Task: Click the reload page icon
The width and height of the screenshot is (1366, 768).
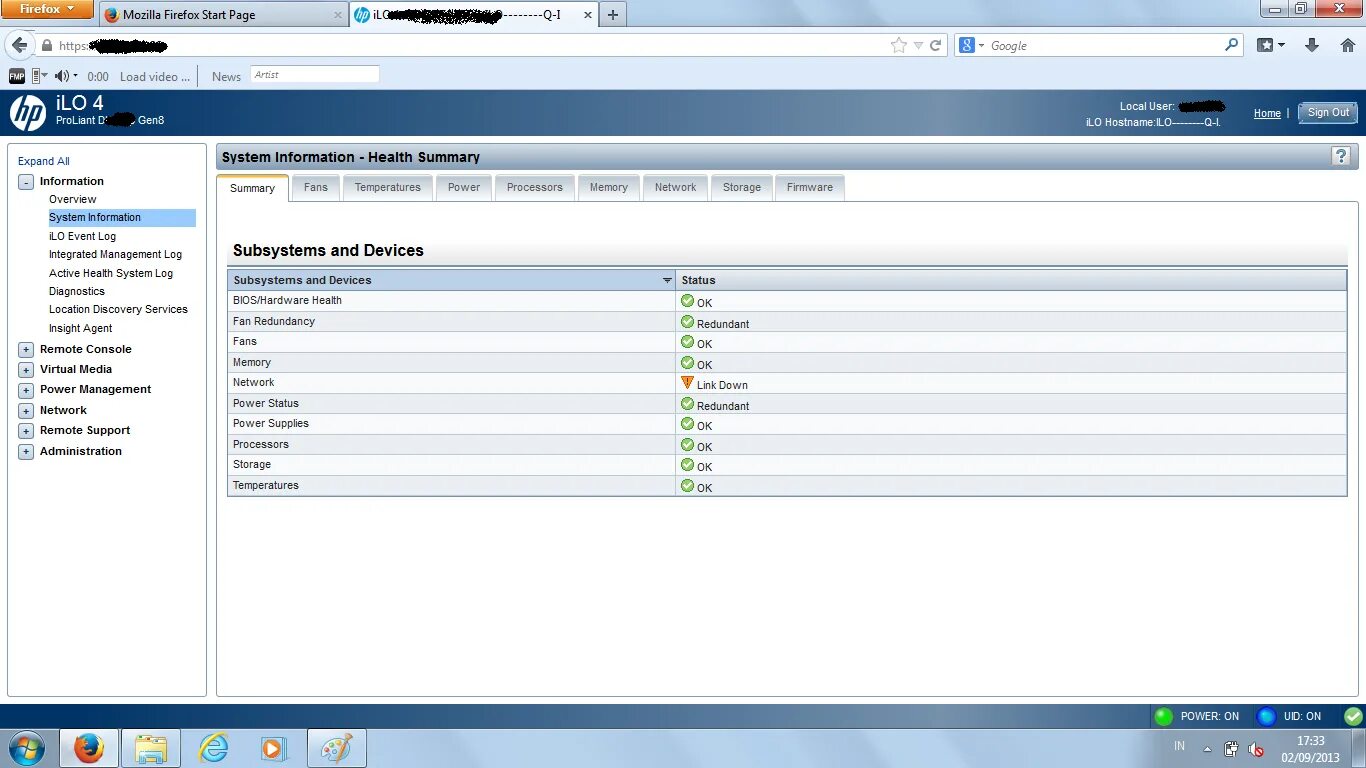Action: click(x=936, y=45)
